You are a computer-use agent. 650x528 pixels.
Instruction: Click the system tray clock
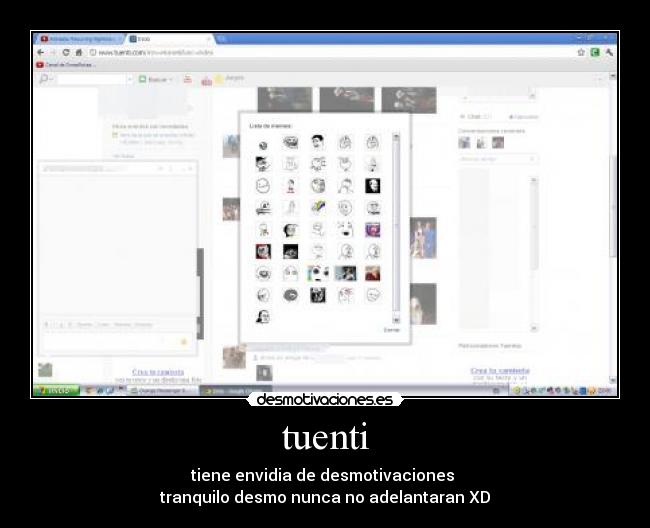tap(606, 390)
